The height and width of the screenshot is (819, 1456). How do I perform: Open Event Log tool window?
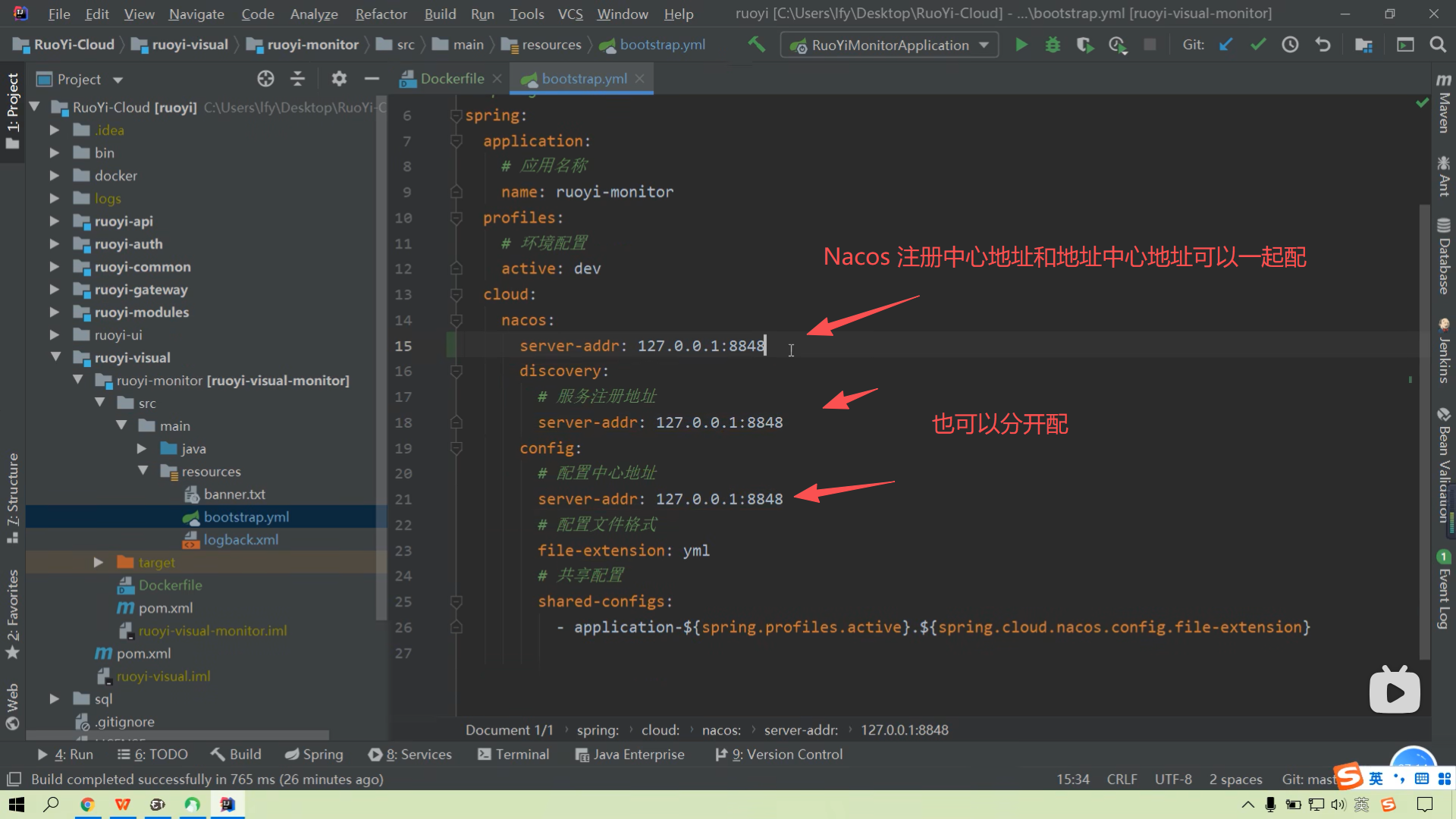(1443, 591)
